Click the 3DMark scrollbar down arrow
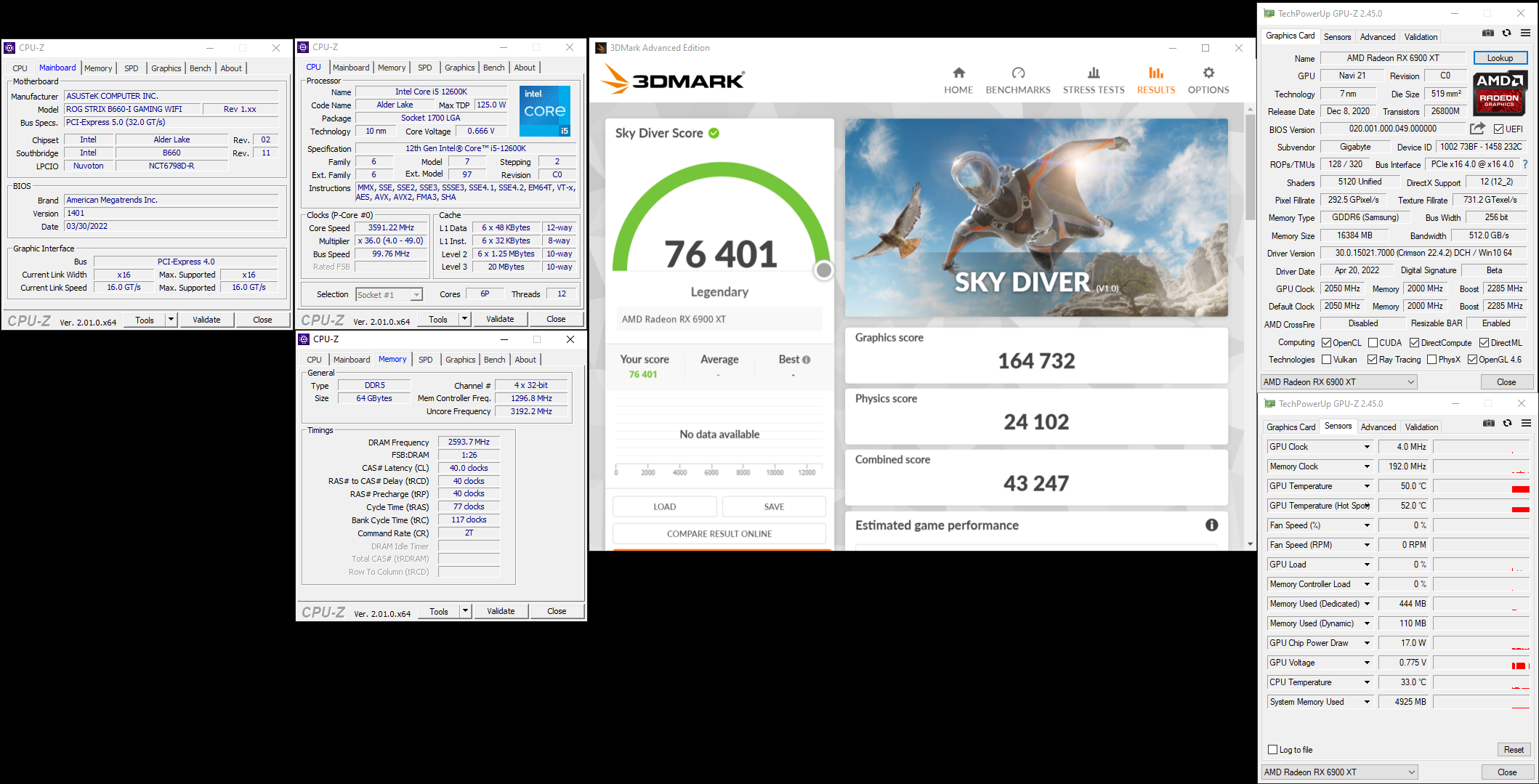Screen dimensions: 1539x784 (1250, 543)
